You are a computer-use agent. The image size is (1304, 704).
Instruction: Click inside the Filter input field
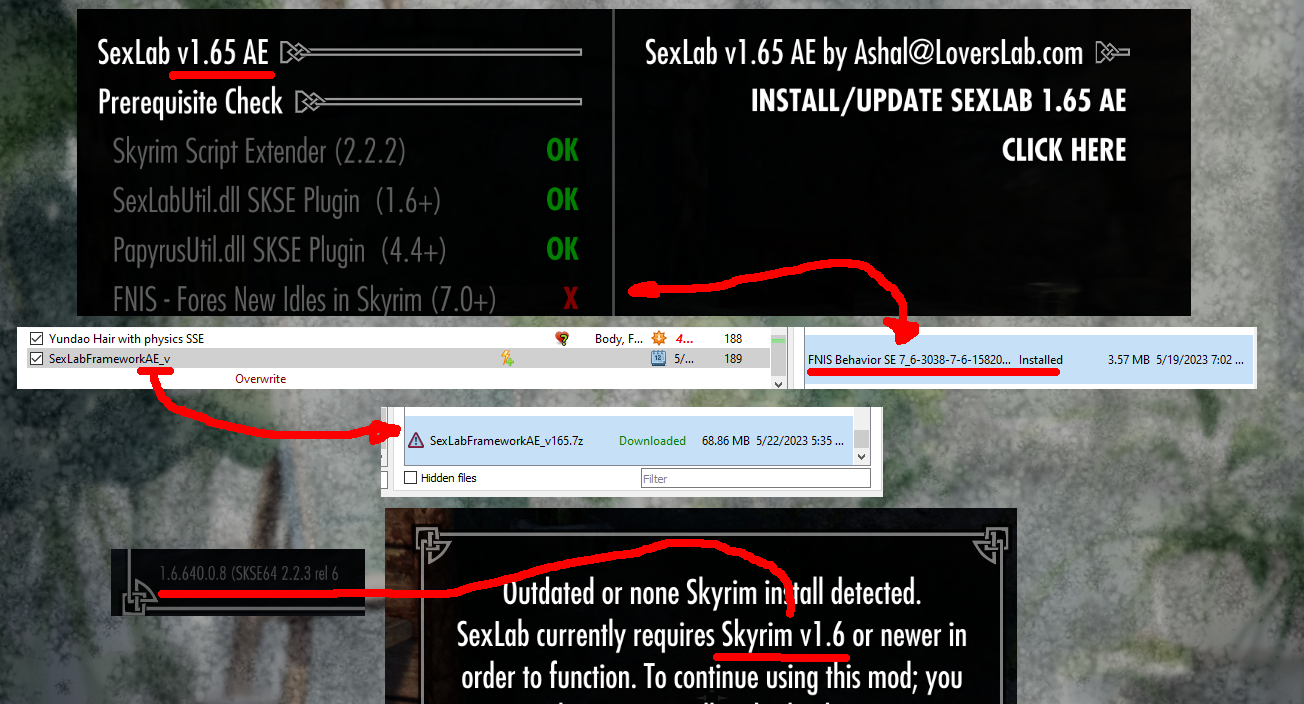point(755,477)
